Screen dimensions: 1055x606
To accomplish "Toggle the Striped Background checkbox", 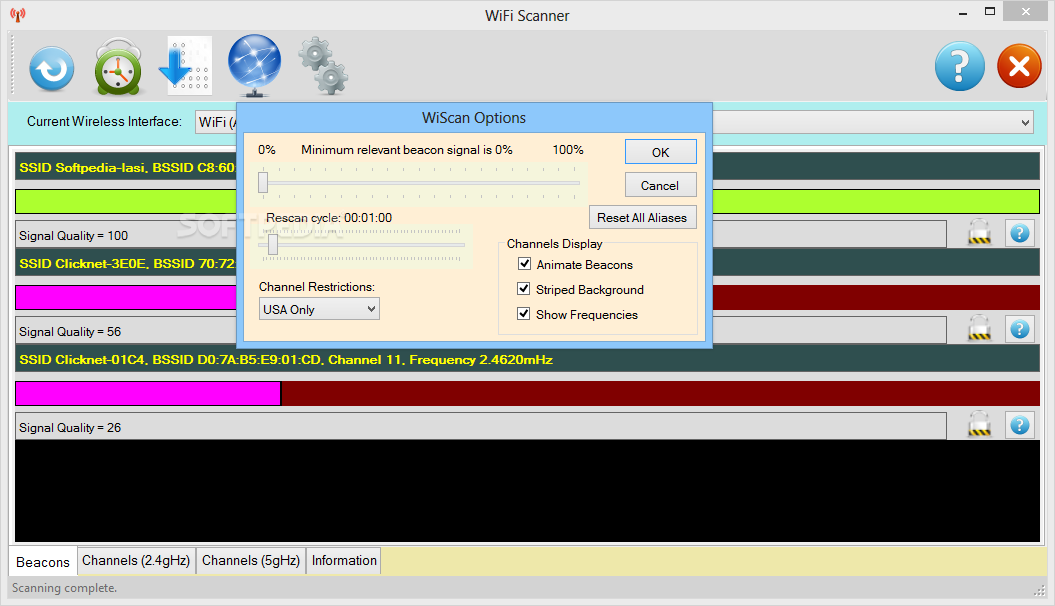I will tap(523, 289).
